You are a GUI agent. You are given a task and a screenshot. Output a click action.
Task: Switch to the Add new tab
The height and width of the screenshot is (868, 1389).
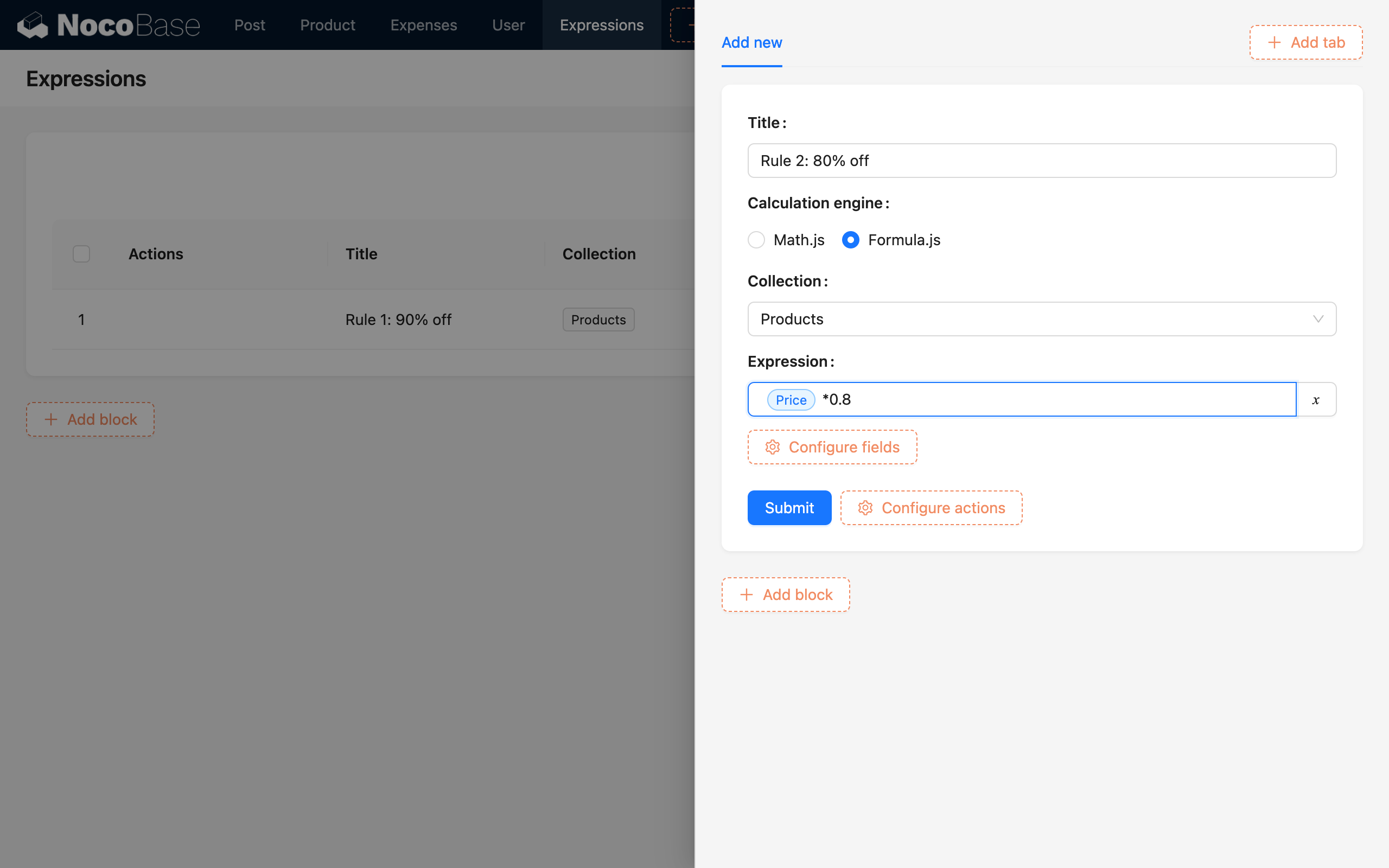pyautogui.click(x=751, y=42)
